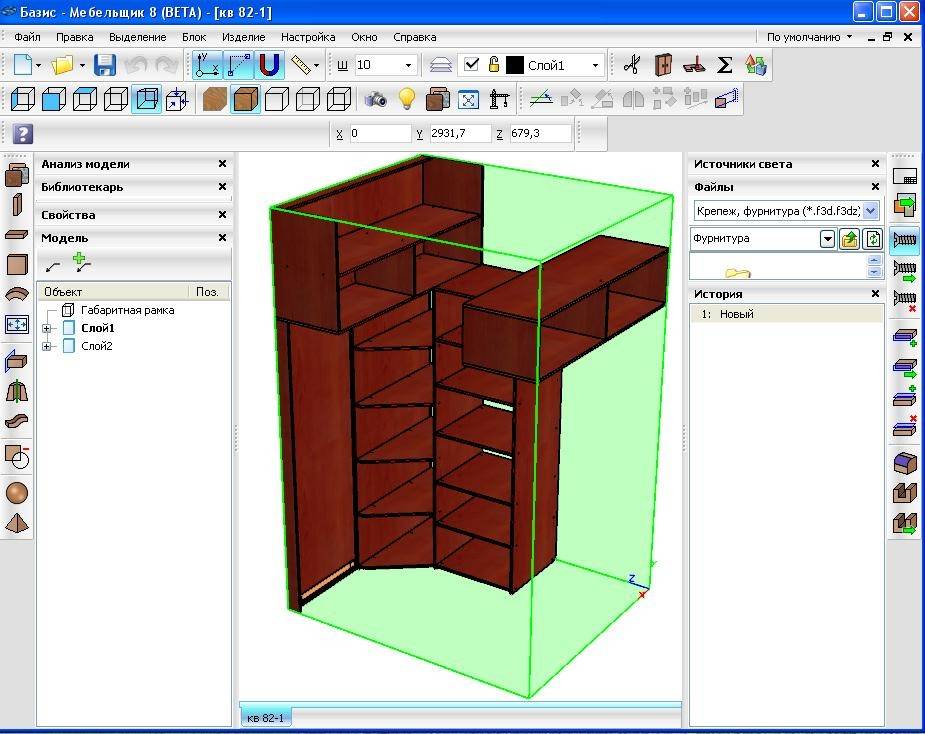Click the stretch dimensions icon in left bar
The height and width of the screenshot is (734, 925).
pos(17,325)
